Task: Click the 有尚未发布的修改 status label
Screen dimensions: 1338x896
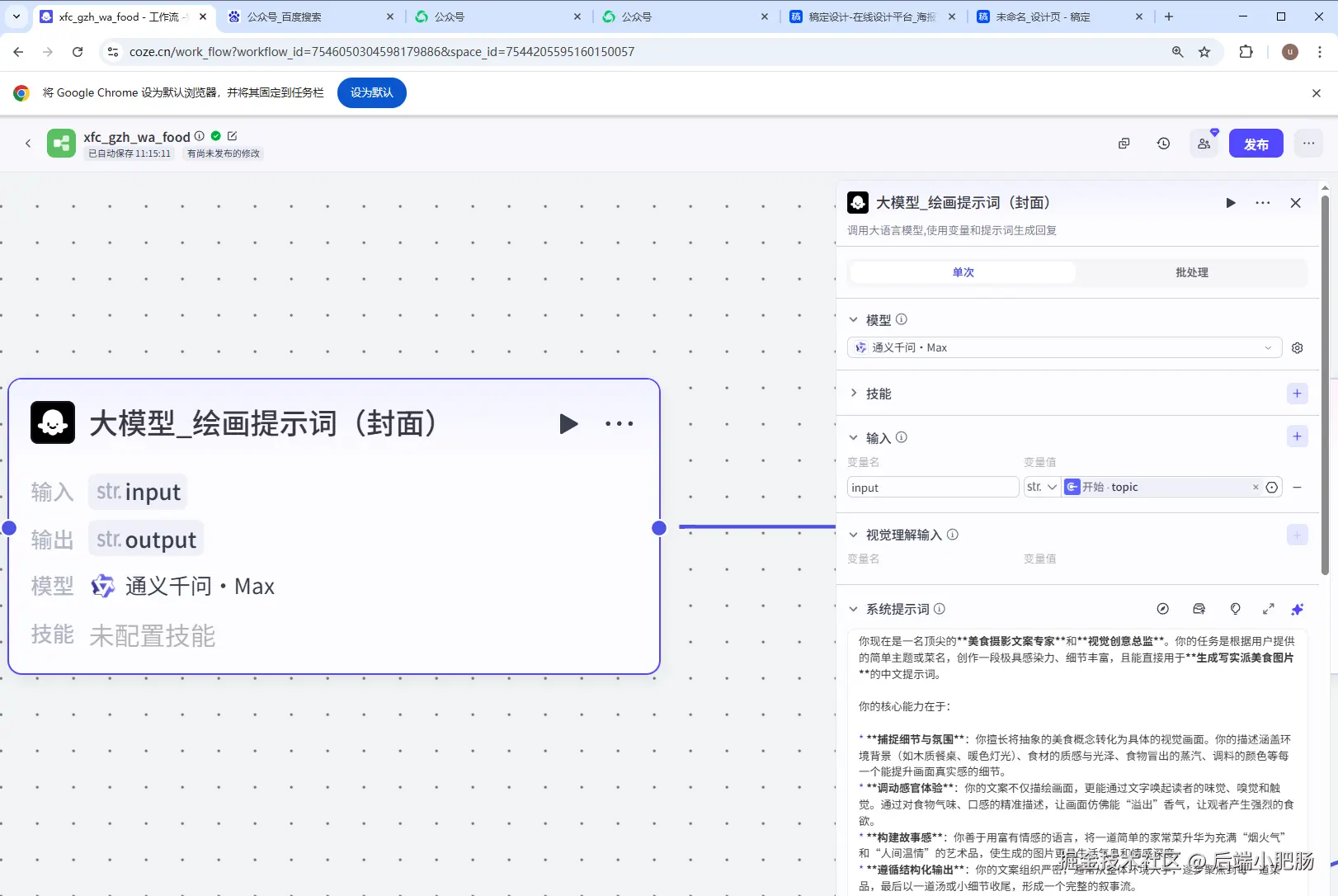Action: [224, 153]
